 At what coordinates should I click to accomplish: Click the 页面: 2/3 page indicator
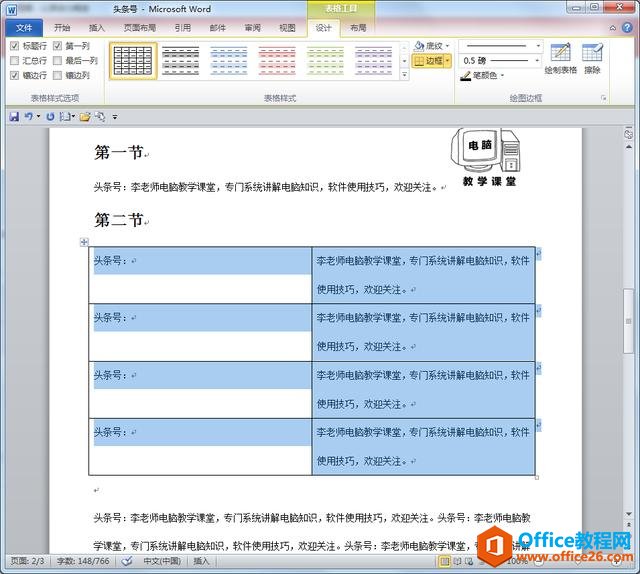[x=27, y=561]
